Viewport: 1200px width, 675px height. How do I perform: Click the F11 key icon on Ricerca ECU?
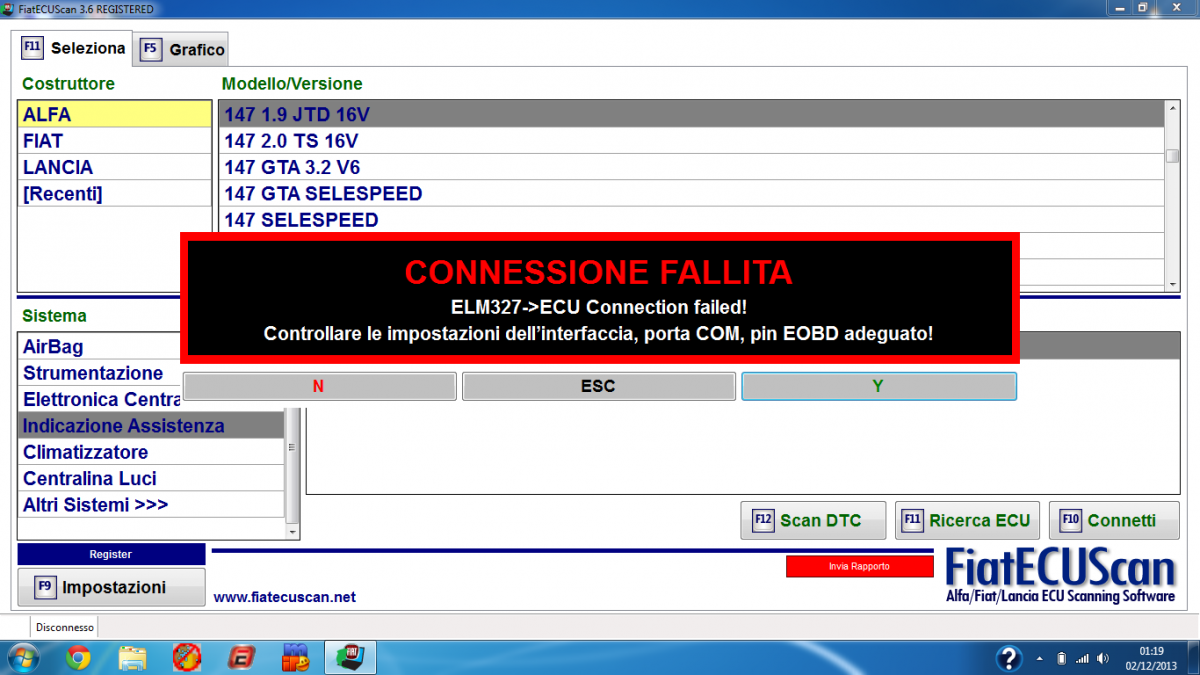click(912, 520)
